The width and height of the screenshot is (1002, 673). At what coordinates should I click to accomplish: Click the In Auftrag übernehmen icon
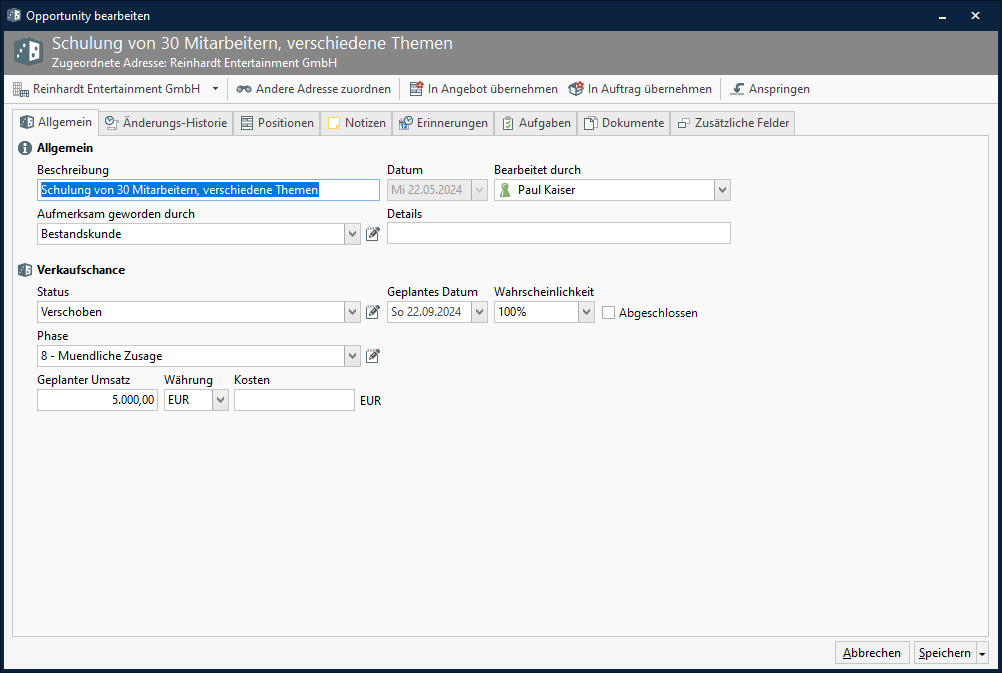(576, 89)
